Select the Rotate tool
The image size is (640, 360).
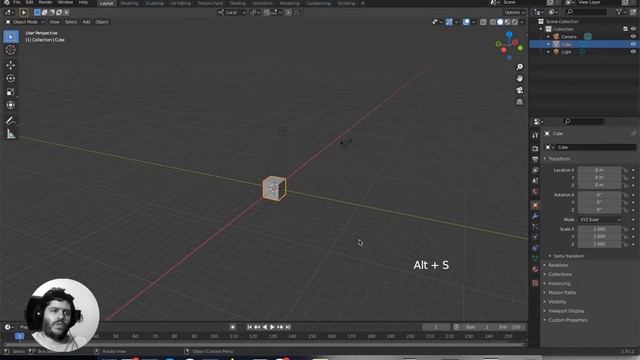click(x=11, y=78)
